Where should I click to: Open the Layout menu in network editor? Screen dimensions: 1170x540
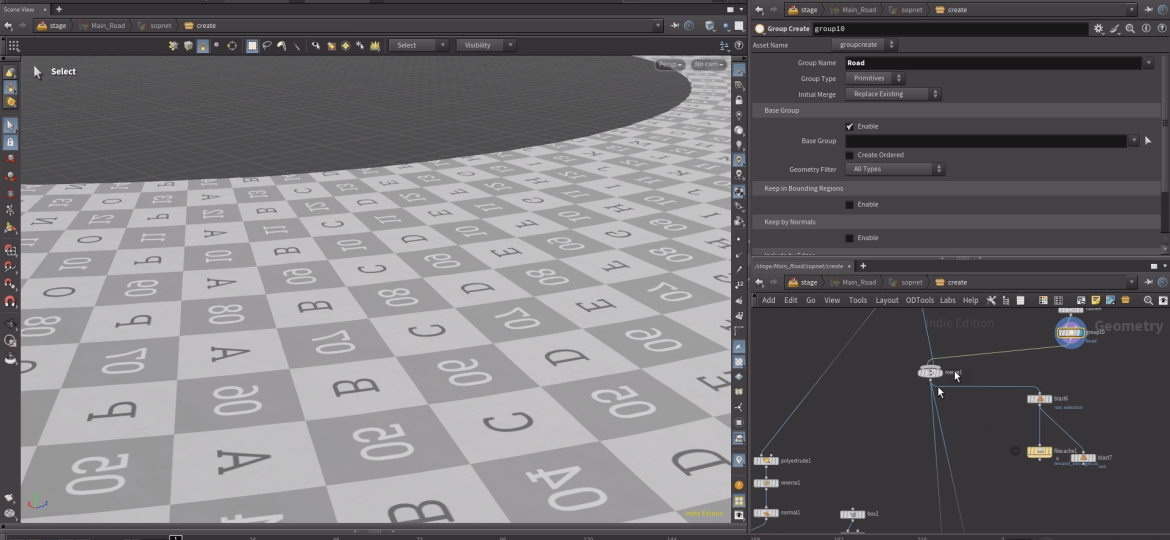point(887,300)
